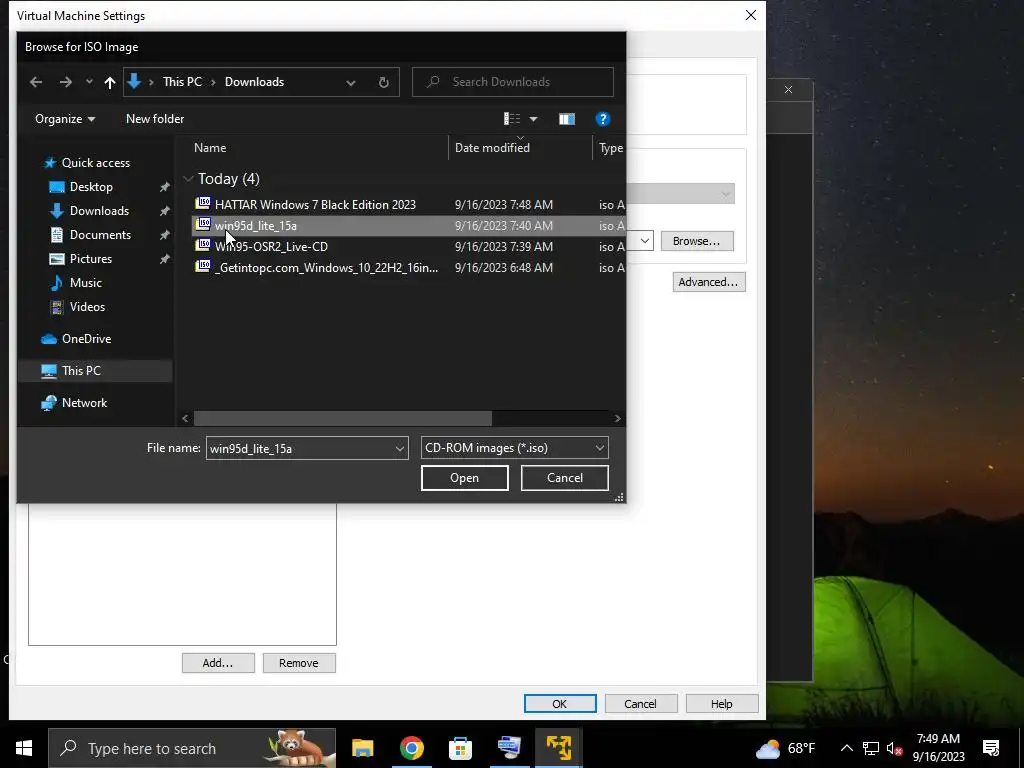Click ISO icon of Getintopc Windows 10 file
Viewport: 1024px width, 768px height.
203,266
